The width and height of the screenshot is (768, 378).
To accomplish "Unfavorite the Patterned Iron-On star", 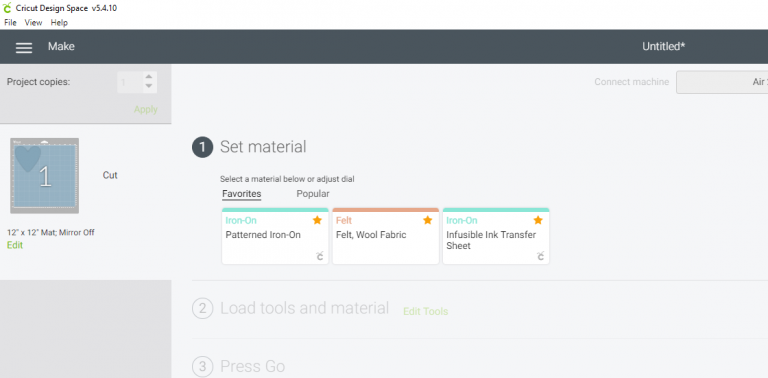I will pyautogui.click(x=317, y=220).
